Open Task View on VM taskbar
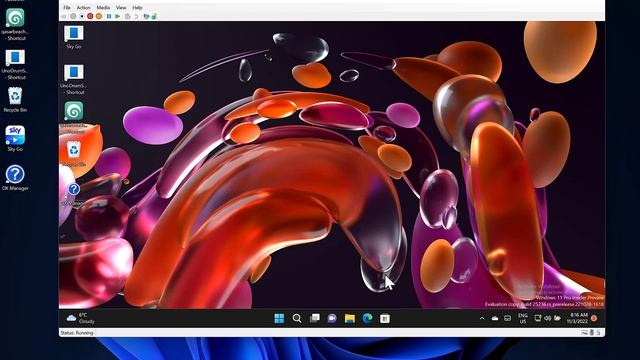Screen dimensions: 640x360 [315, 318]
